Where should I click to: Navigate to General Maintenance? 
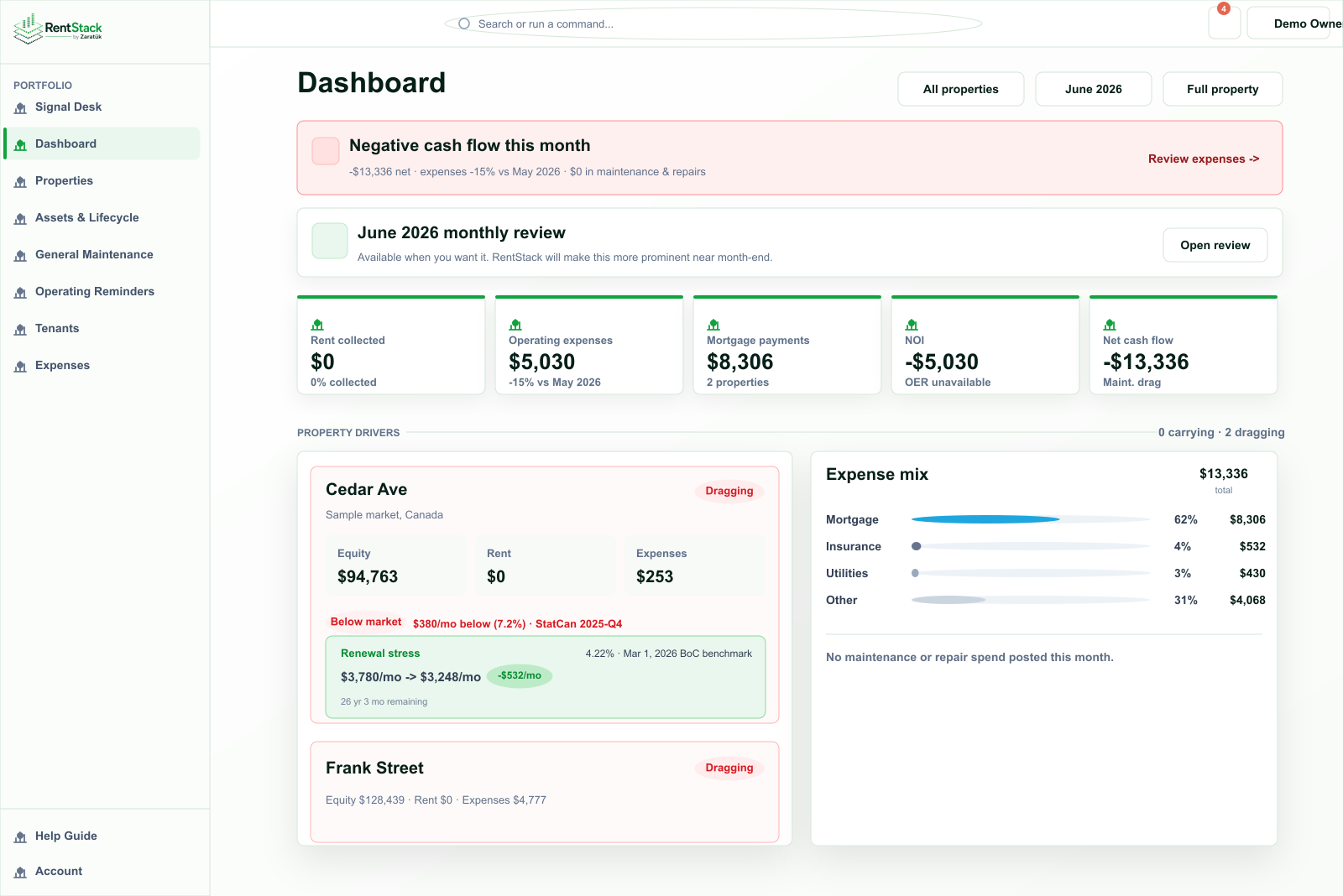[102, 254]
